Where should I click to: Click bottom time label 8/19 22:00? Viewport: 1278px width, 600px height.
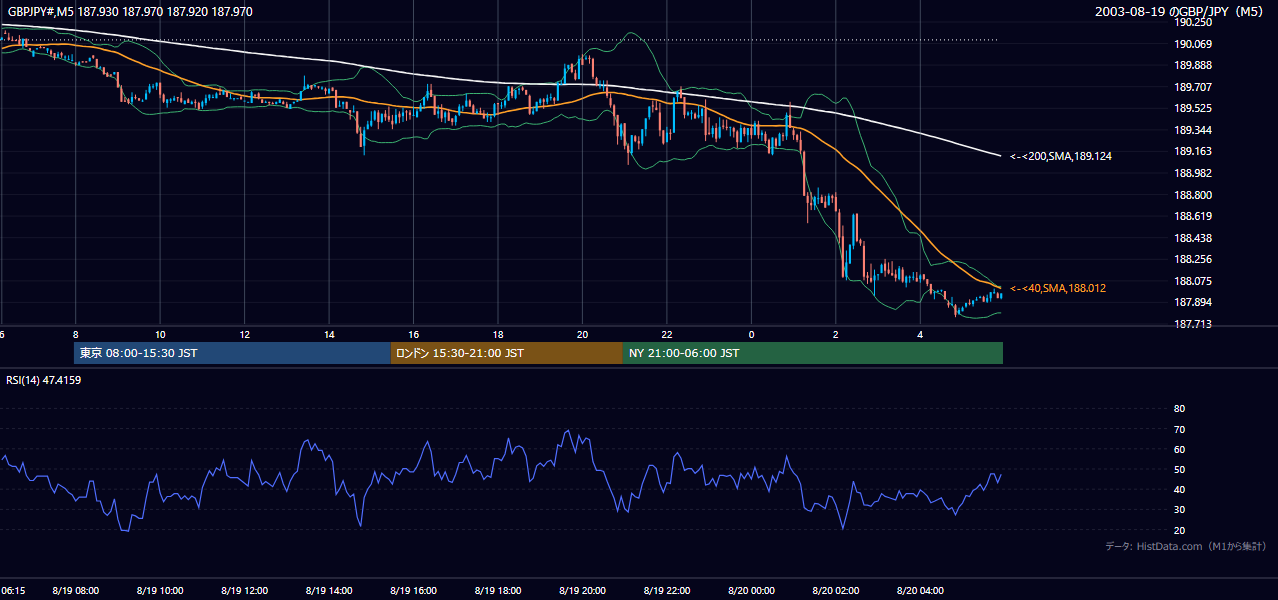click(x=667, y=591)
